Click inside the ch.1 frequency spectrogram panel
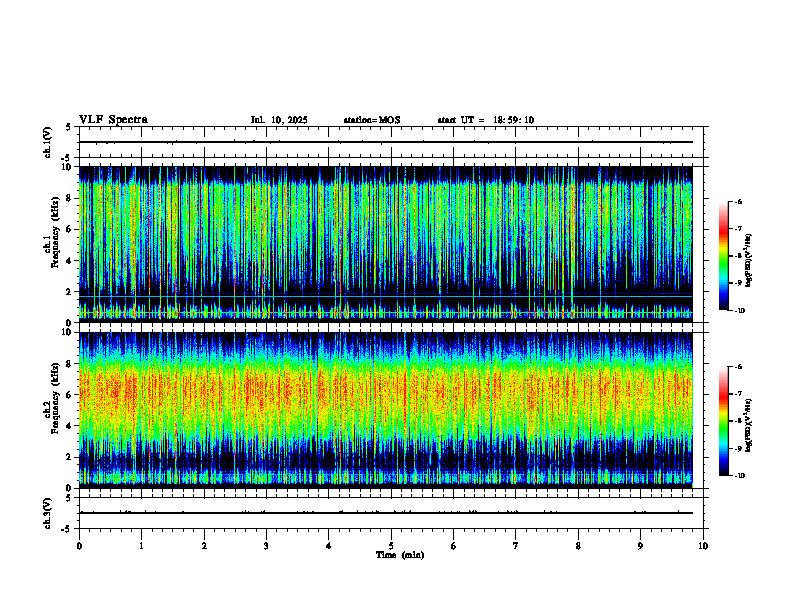The width and height of the screenshot is (792, 612). point(385,244)
